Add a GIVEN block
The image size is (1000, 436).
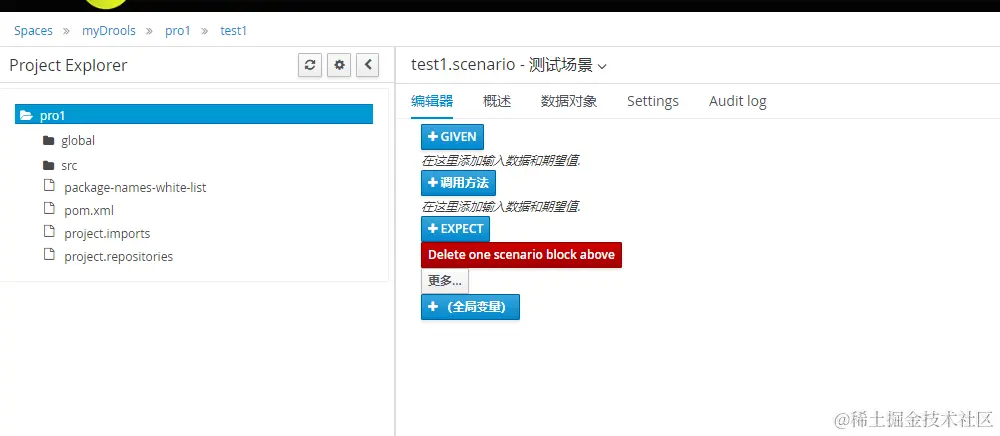pos(452,137)
